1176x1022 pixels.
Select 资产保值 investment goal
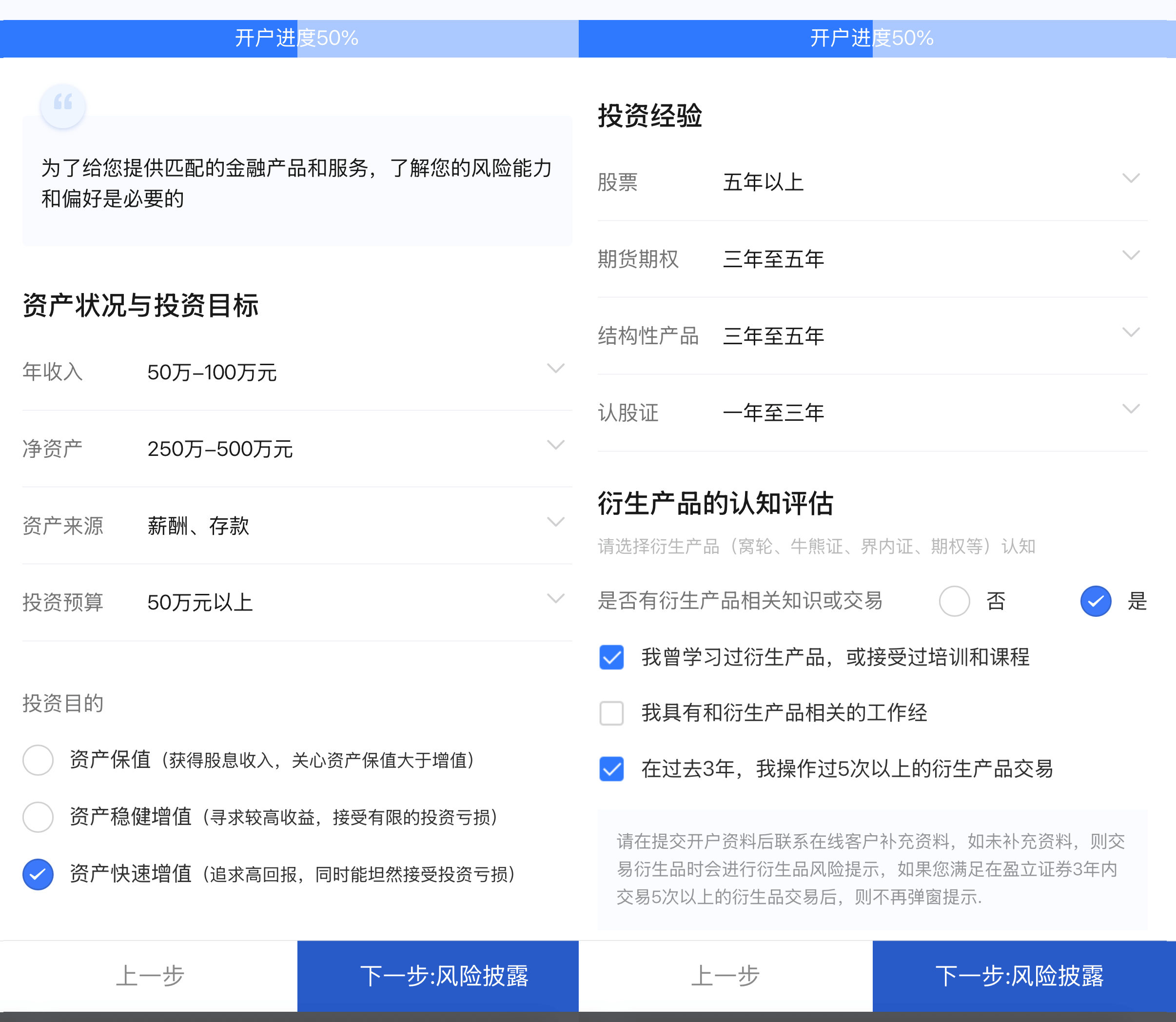(38, 760)
